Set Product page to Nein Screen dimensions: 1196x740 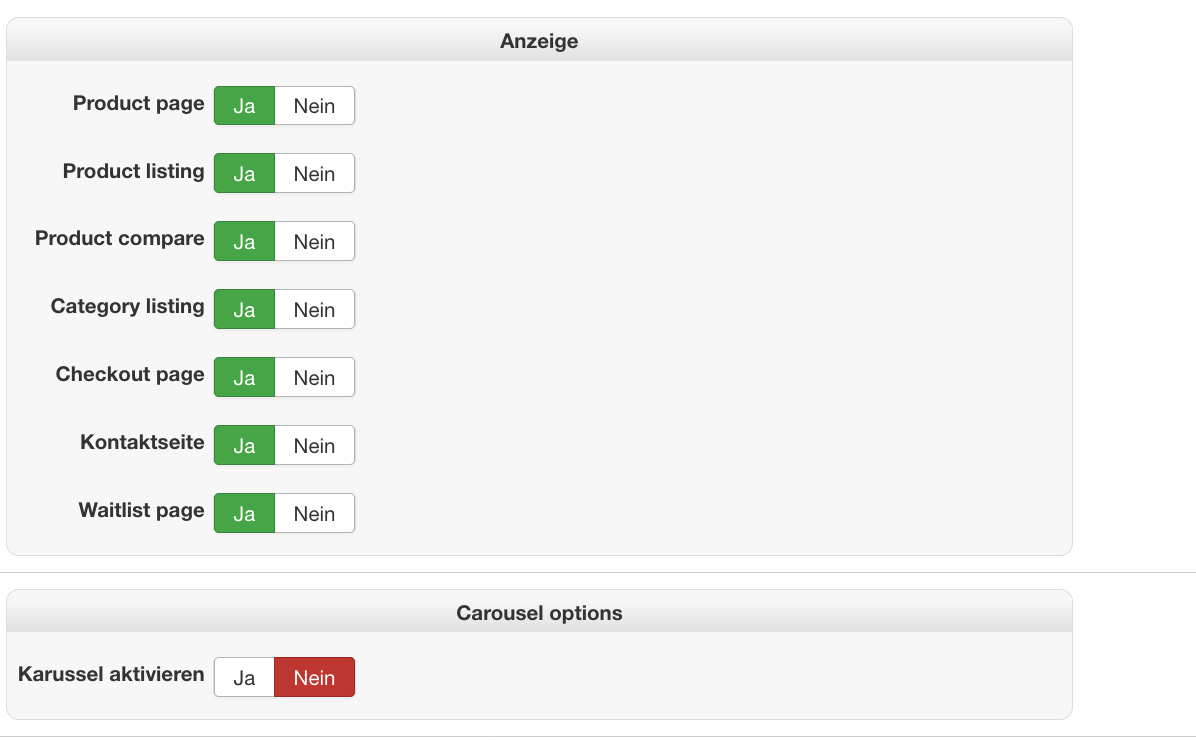click(314, 106)
